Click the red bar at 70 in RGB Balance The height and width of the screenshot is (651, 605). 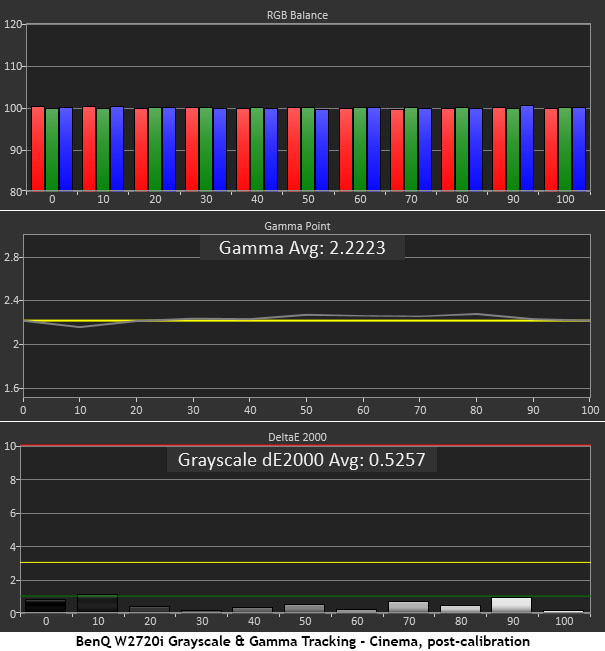point(397,150)
